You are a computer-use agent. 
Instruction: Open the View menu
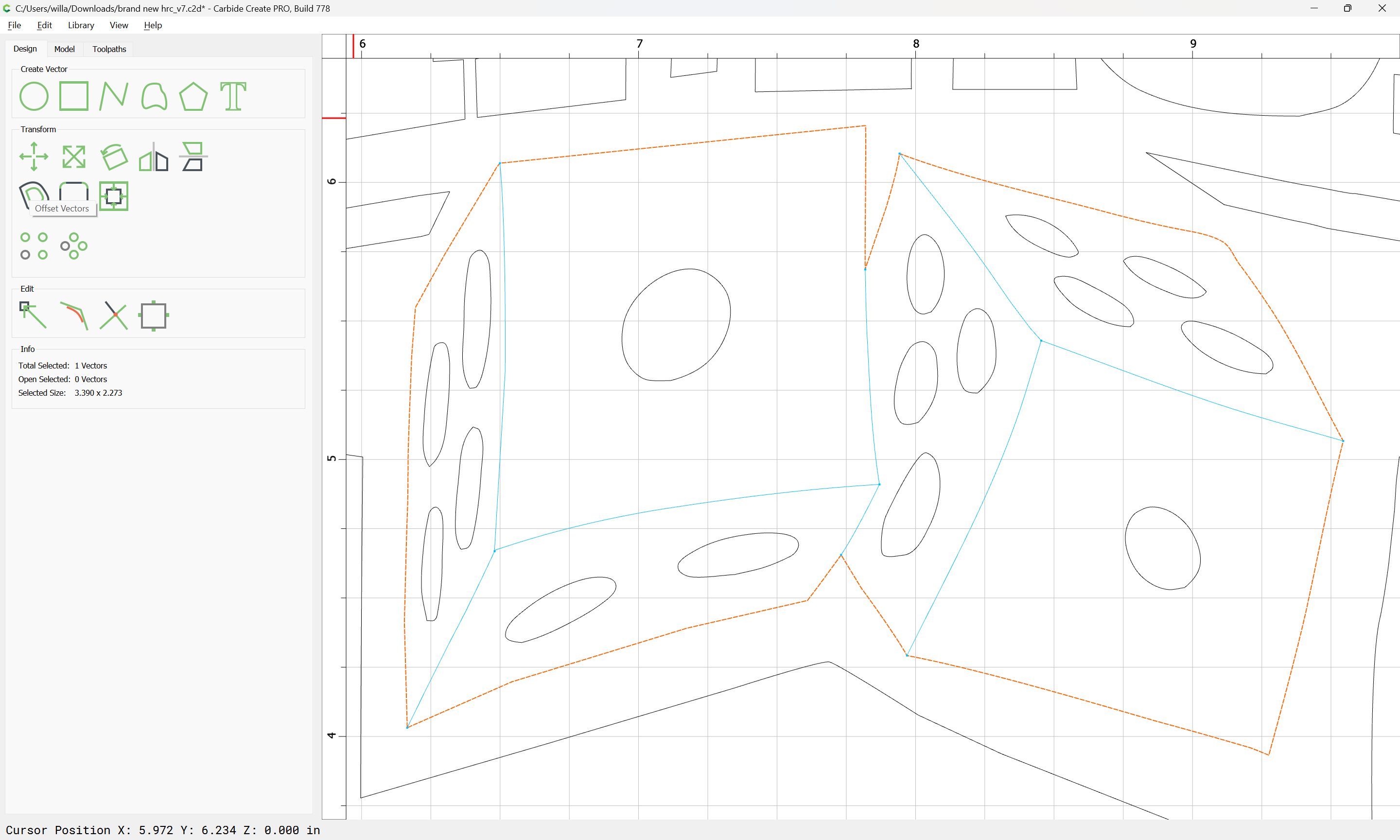click(119, 25)
